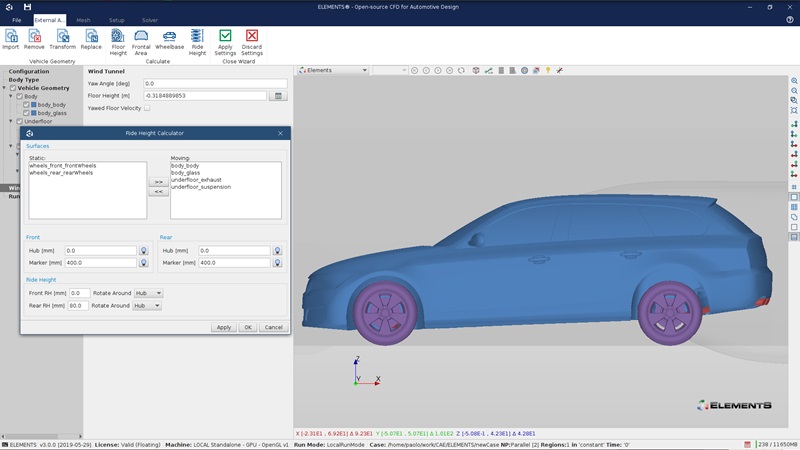Click the save disk icon in the title bar
Image resolution: width=800 pixels, height=450 pixels.
(x=28, y=7)
